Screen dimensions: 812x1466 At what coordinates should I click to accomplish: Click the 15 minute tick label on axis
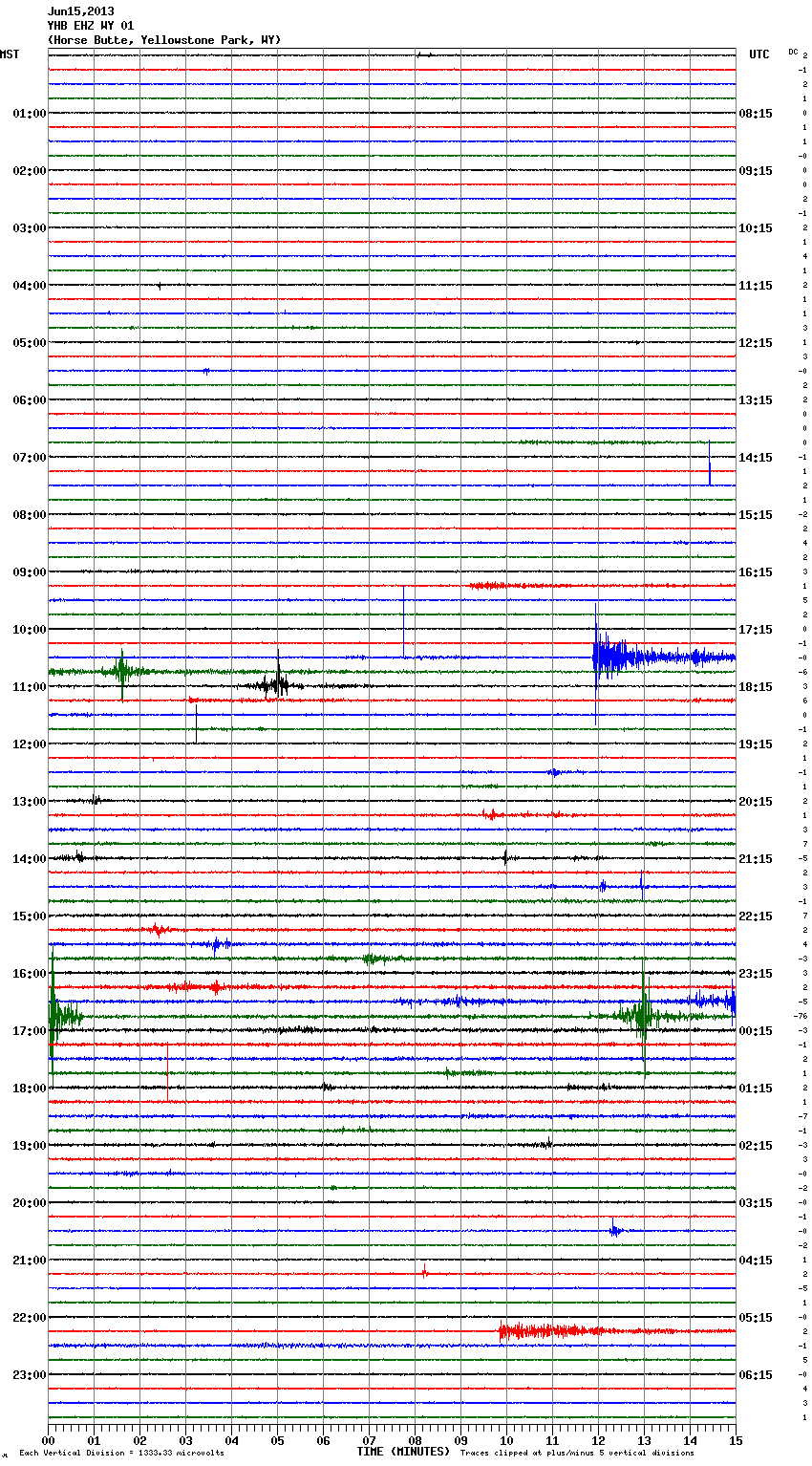coord(736,1440)
